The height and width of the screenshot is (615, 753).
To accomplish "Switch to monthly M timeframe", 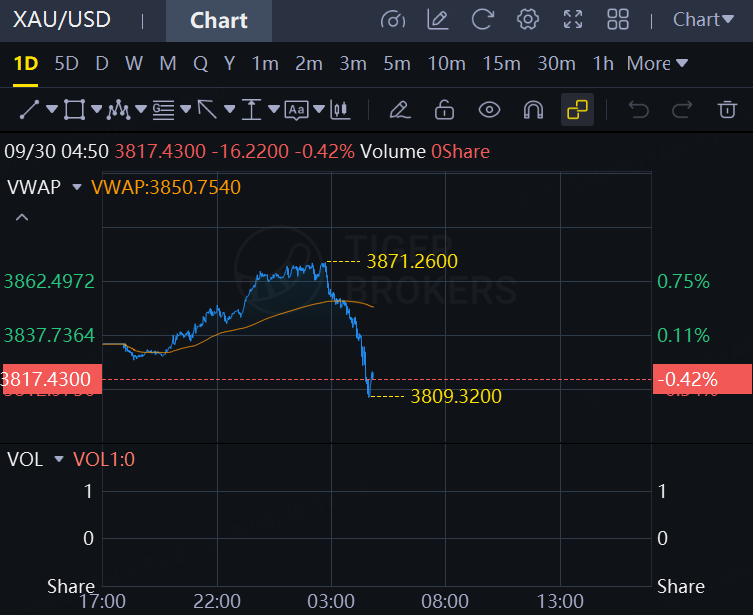I will coord(168,63).
